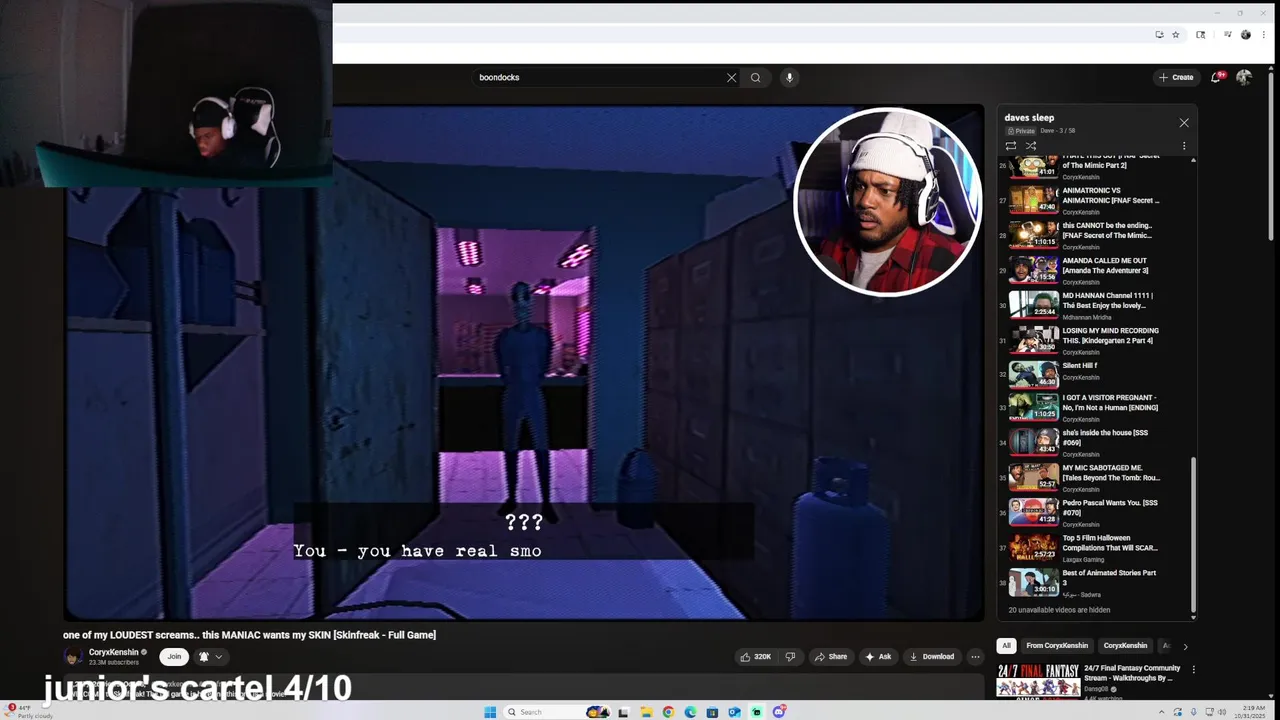Image resolution: width=1280 pixels, height=720 pixels.
Task: Open channel notification bell dropdown
Action: (210, 657)
